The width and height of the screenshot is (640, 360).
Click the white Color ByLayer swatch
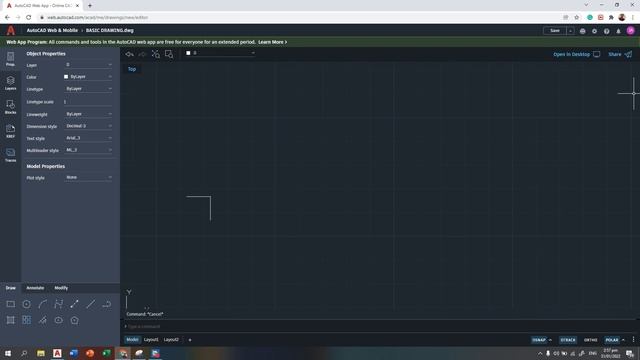(x=66, y=77)
